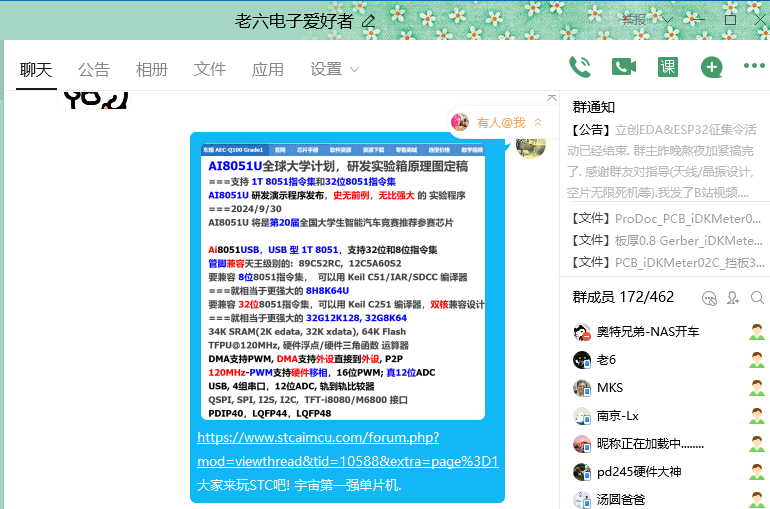Click role badge icon next to 南京-Lx
770x509 pixels.
pos(757,416)
